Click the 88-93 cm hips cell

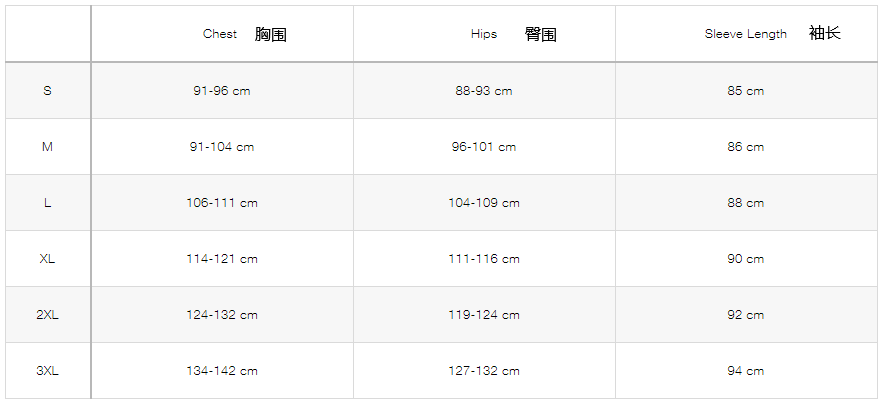pos(484,91)
